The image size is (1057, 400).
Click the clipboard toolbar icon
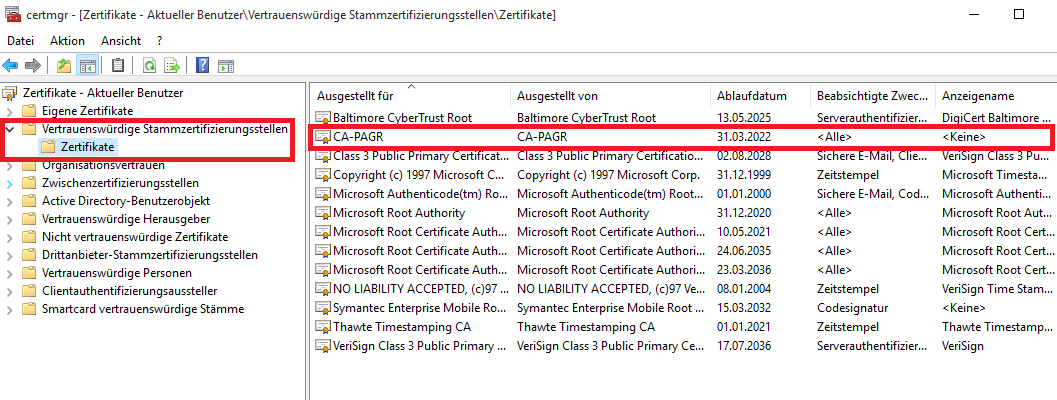118,65
